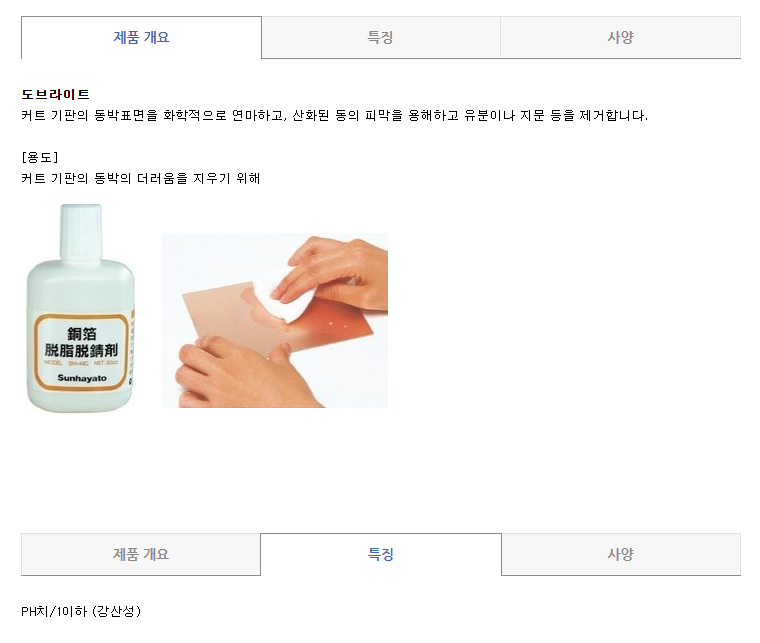The image size is (760, 643).
Task: Click the bottle's white cap
Action: click(80, 232)
